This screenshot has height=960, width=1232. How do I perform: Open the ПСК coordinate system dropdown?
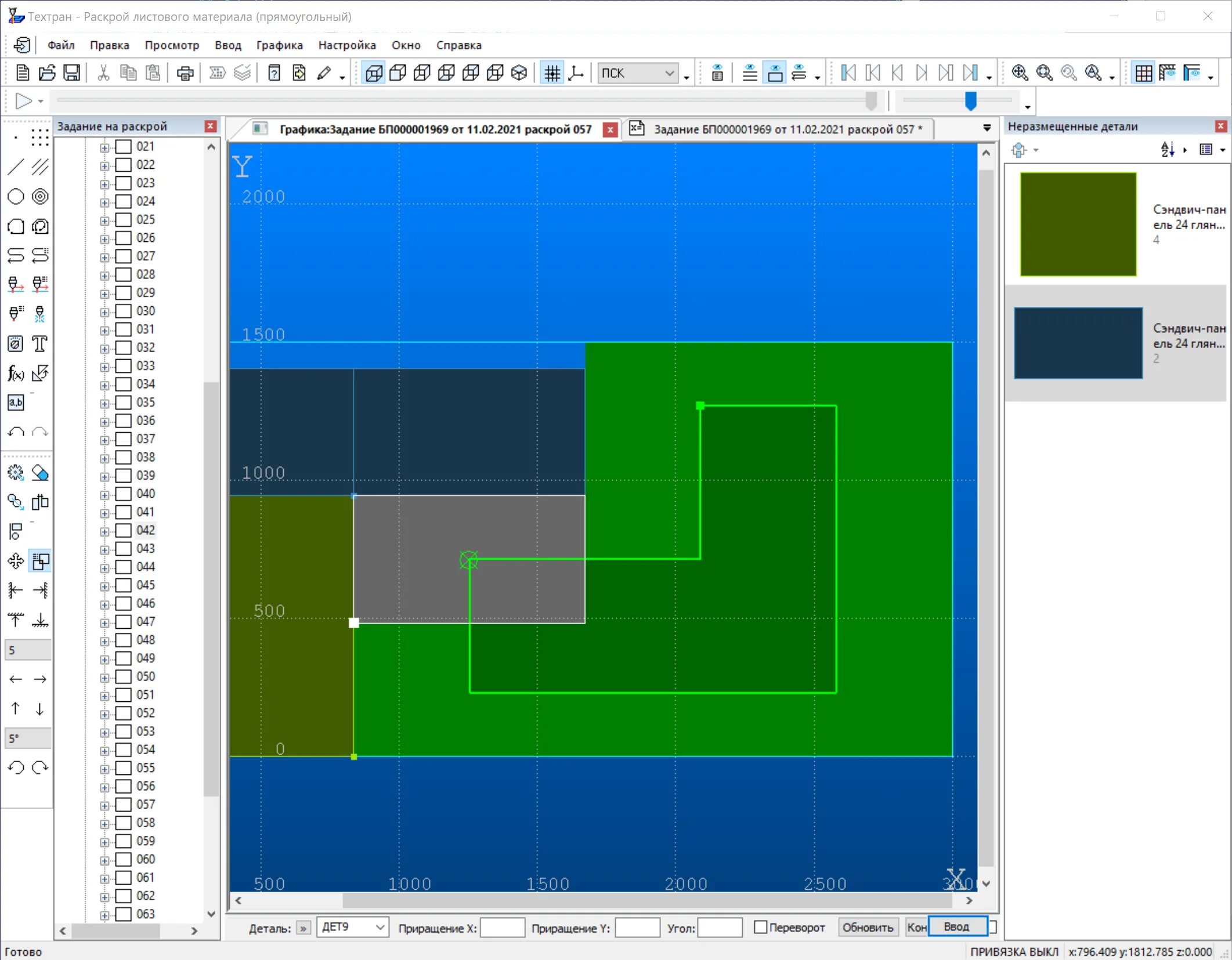pyautogui.click(x=638, y=73)
